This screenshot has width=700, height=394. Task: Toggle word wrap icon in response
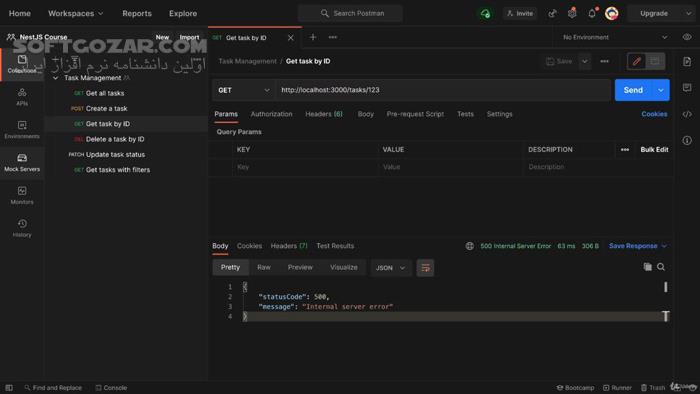425,268
